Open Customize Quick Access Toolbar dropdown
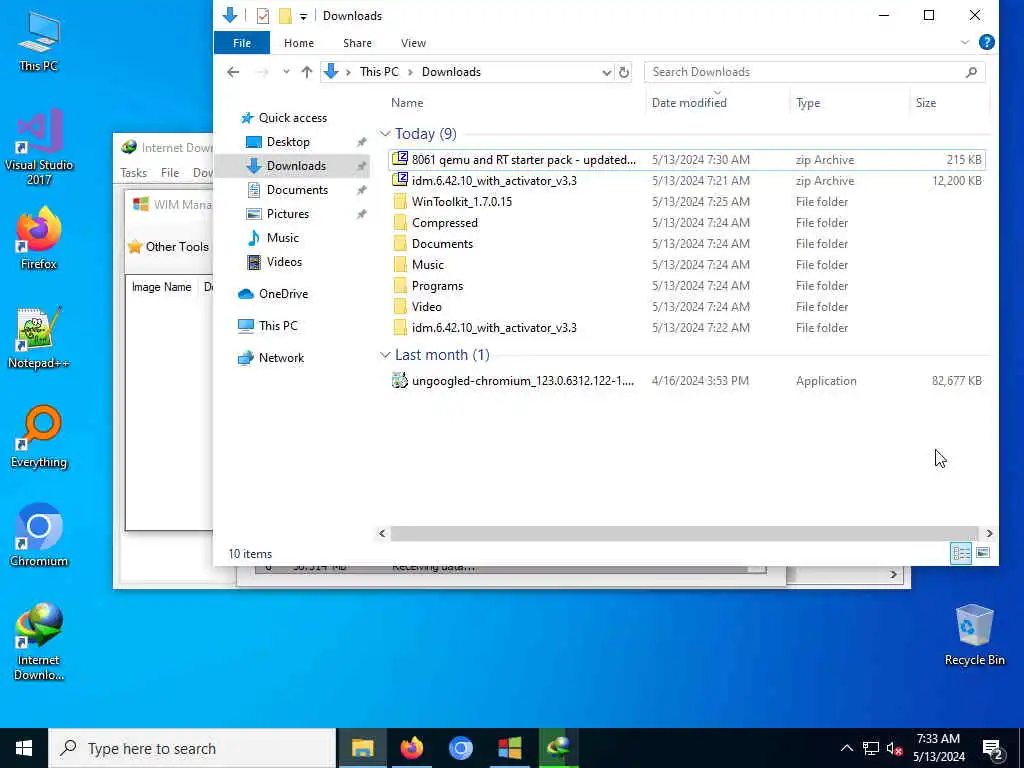Image resolution: width=1024 pixels, height=768 pixels. [x=303, y=16]
